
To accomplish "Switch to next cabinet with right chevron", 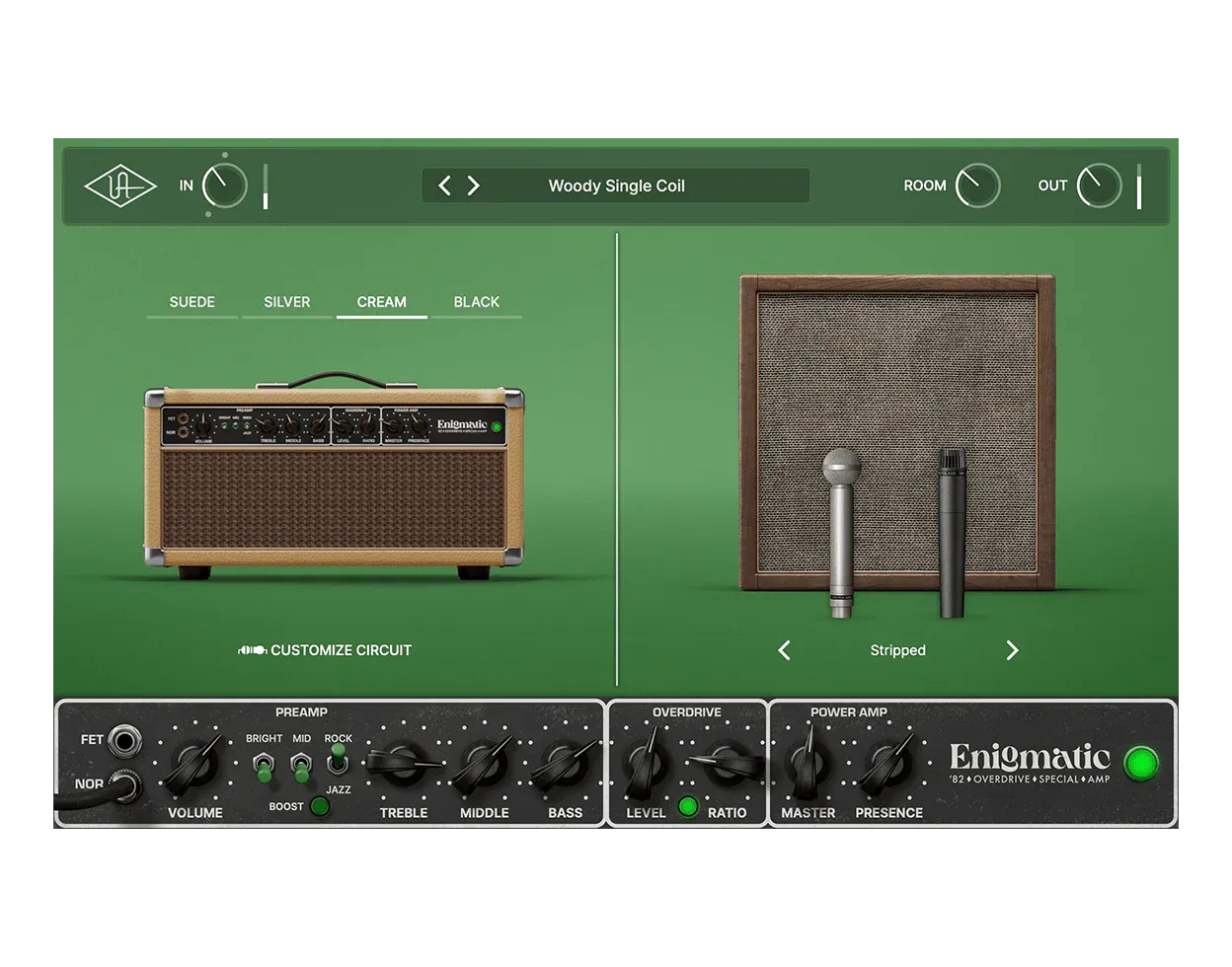I will tap(1012, 650).
